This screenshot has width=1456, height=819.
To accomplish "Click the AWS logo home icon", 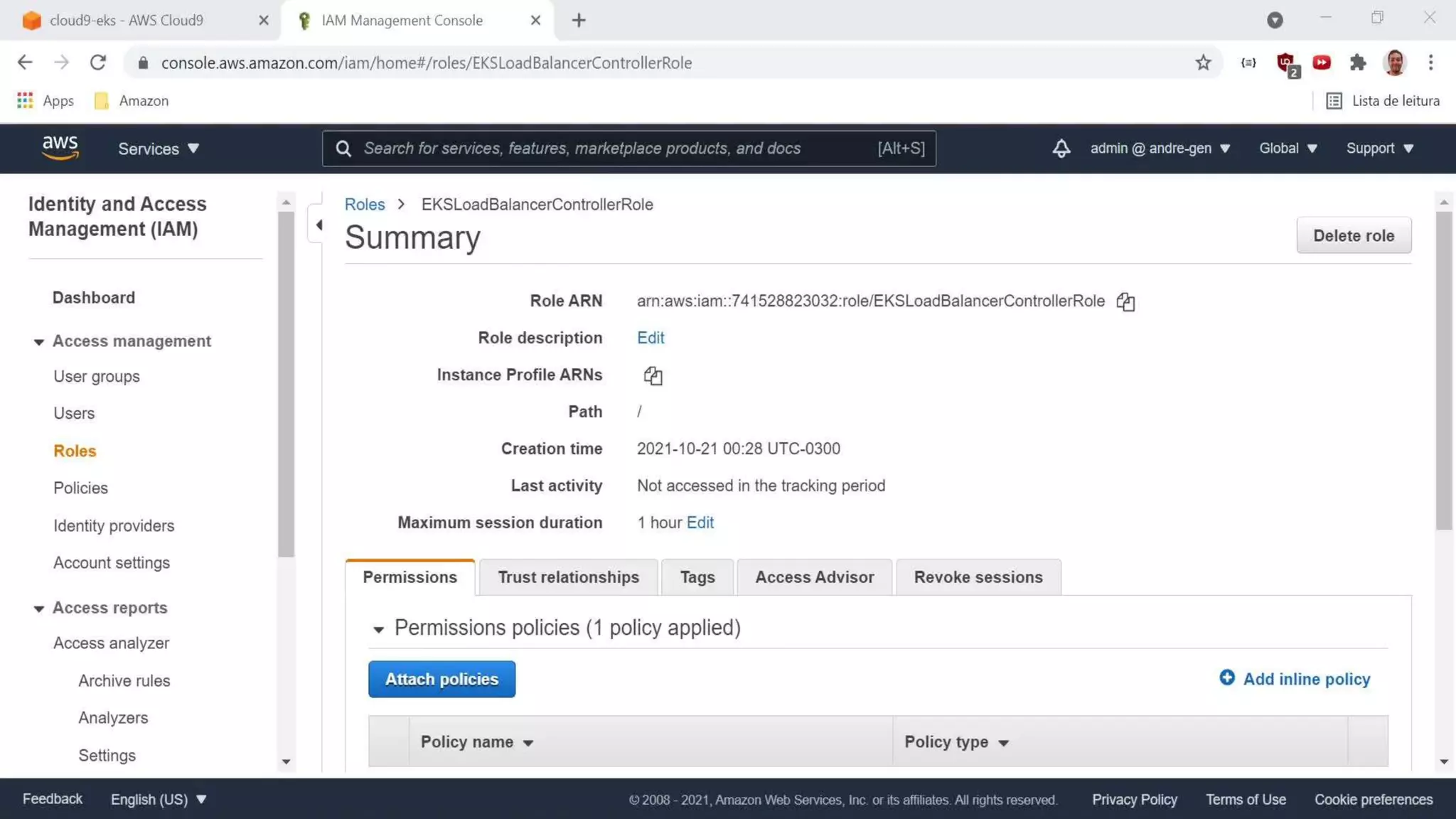I will [x=60, y=148].
